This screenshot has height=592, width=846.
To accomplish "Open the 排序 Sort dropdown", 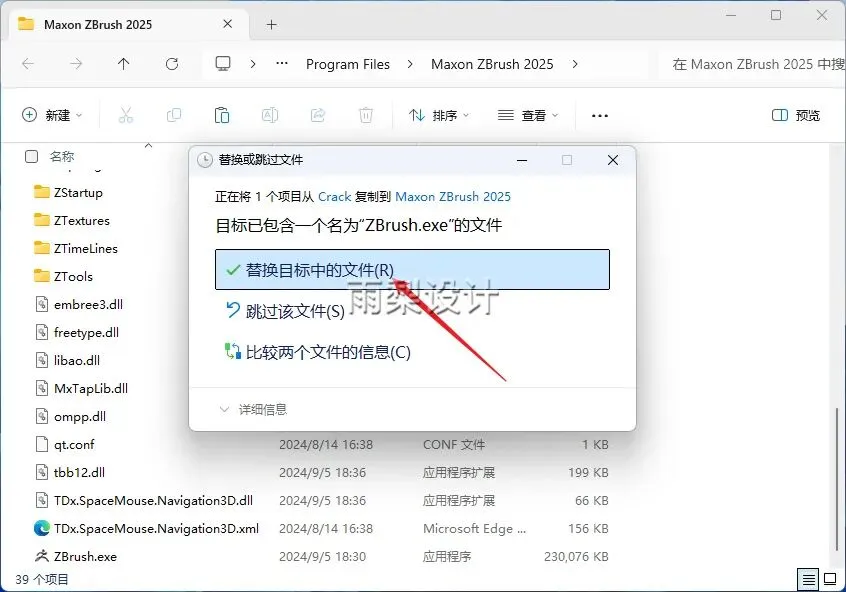I will [439, 115].
